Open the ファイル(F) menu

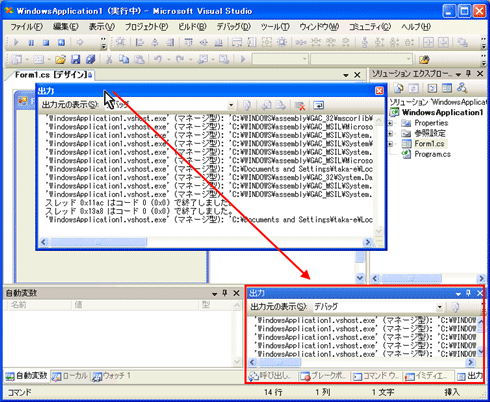(x=27, y=27)
